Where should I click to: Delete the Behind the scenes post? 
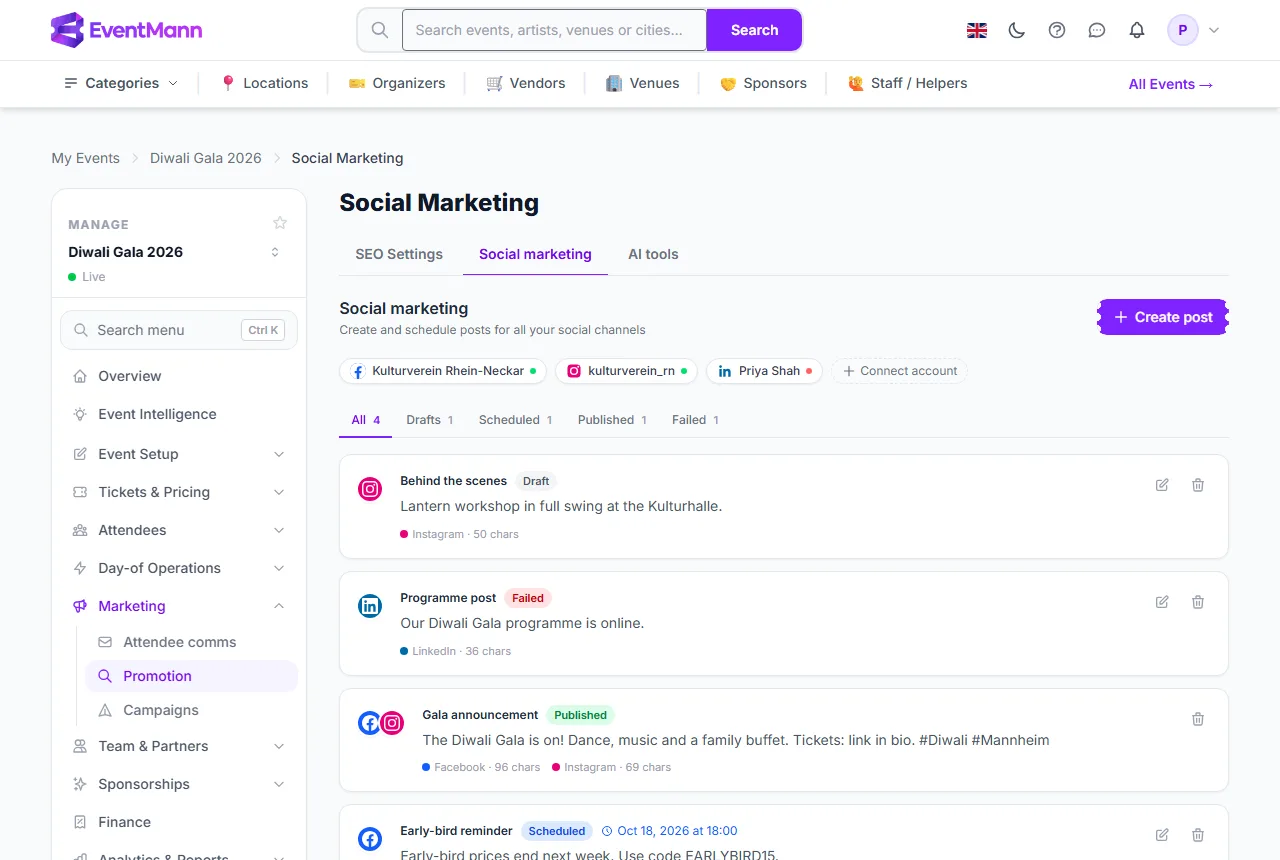coord(1198,485)
